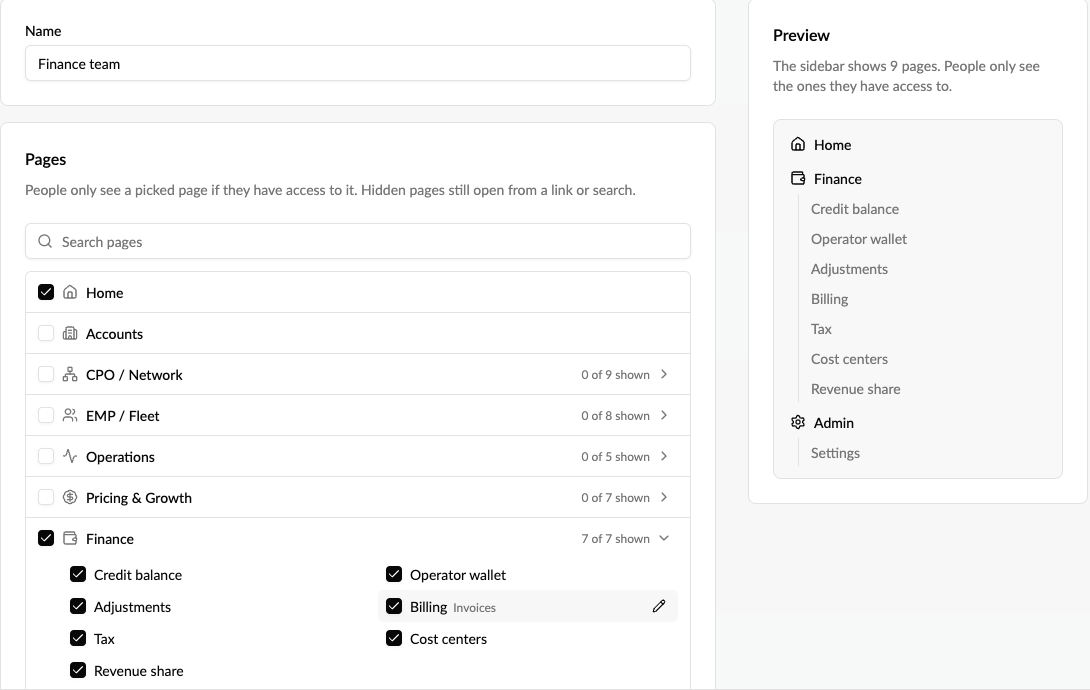
Task: Select Home in the Preview sidebar
Action: (833, 145)
